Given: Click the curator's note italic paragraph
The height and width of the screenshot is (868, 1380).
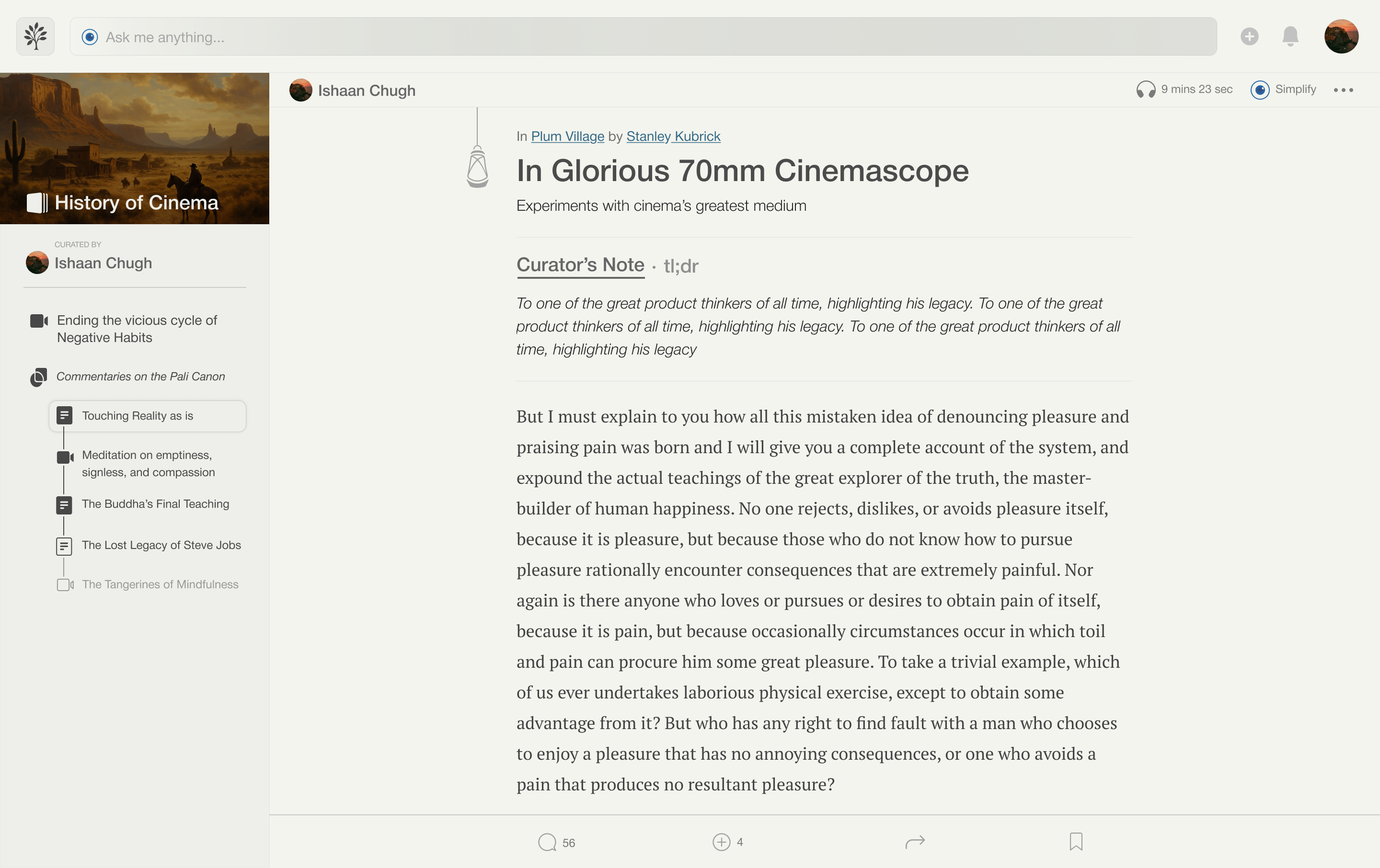Looking at the screenshot, I should (x=818, y=327).
